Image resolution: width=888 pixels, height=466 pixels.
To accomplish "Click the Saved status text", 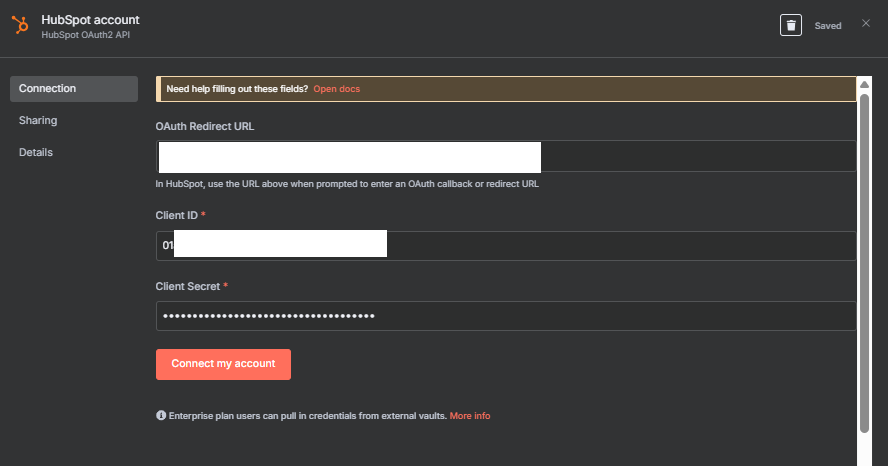I will click(x=827, y=26).
